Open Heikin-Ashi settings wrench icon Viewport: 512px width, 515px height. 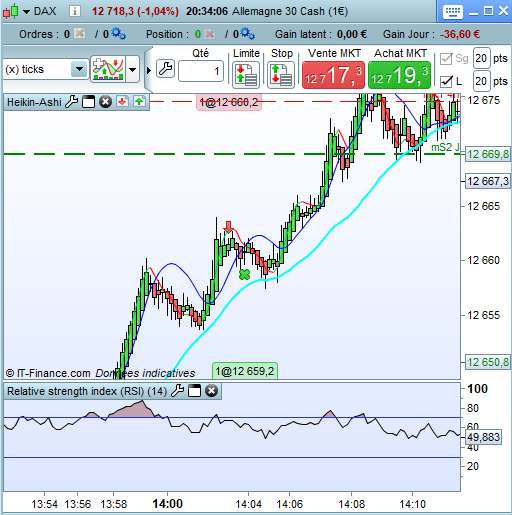tap(71, 102)
